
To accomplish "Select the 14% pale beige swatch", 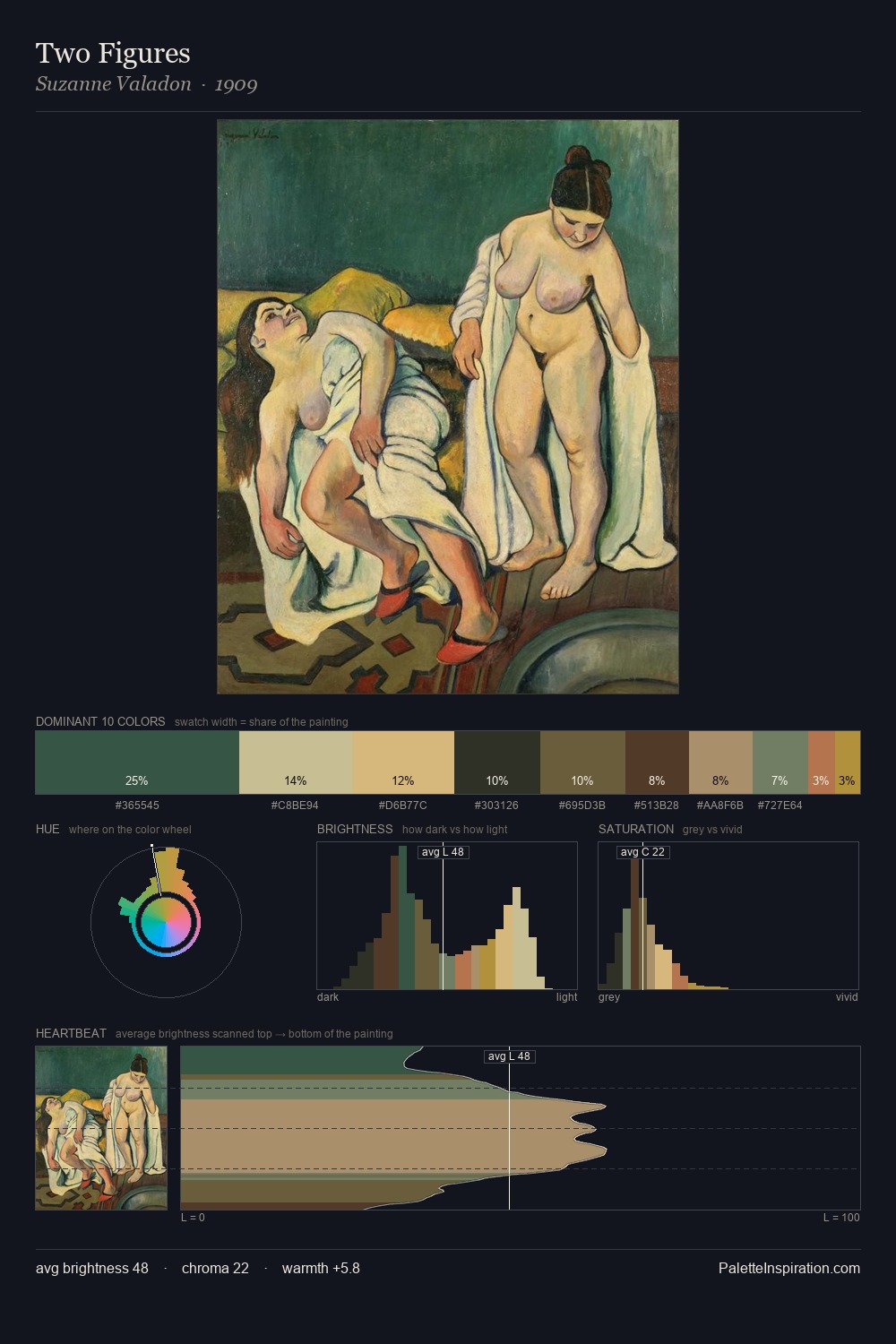I will click(296, 762).
